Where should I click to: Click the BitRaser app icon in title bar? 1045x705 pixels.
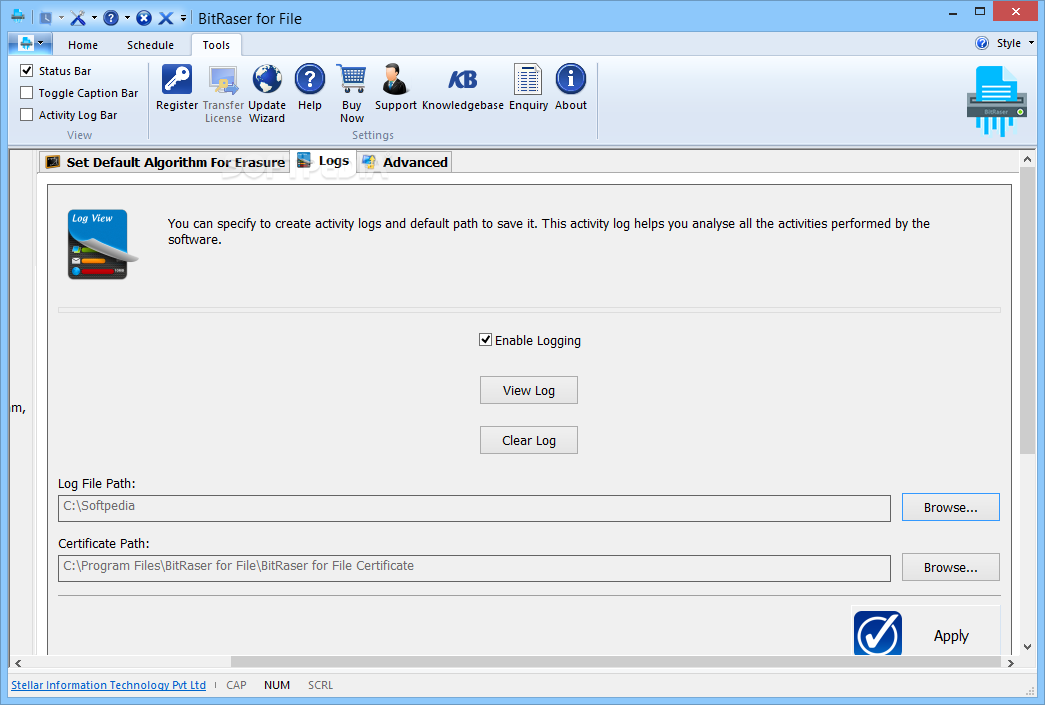pos(18,16)
